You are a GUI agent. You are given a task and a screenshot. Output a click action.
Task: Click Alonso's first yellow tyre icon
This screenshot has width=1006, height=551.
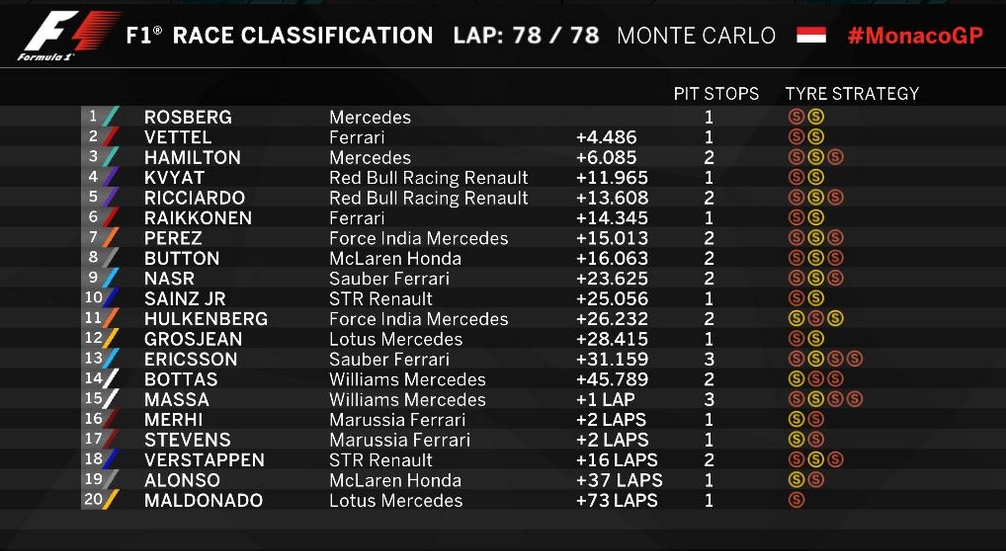[x=796, y=480]
